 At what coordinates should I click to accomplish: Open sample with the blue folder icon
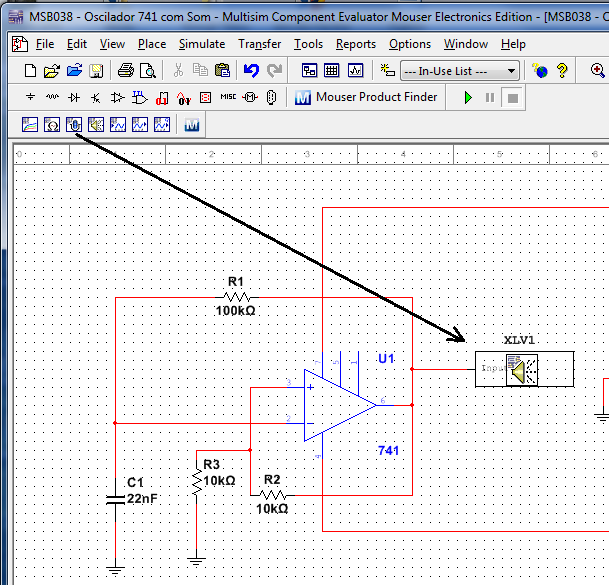74,71
